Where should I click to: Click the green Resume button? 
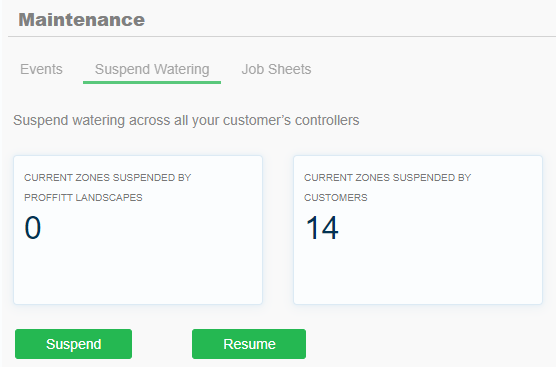pos(249,344)
